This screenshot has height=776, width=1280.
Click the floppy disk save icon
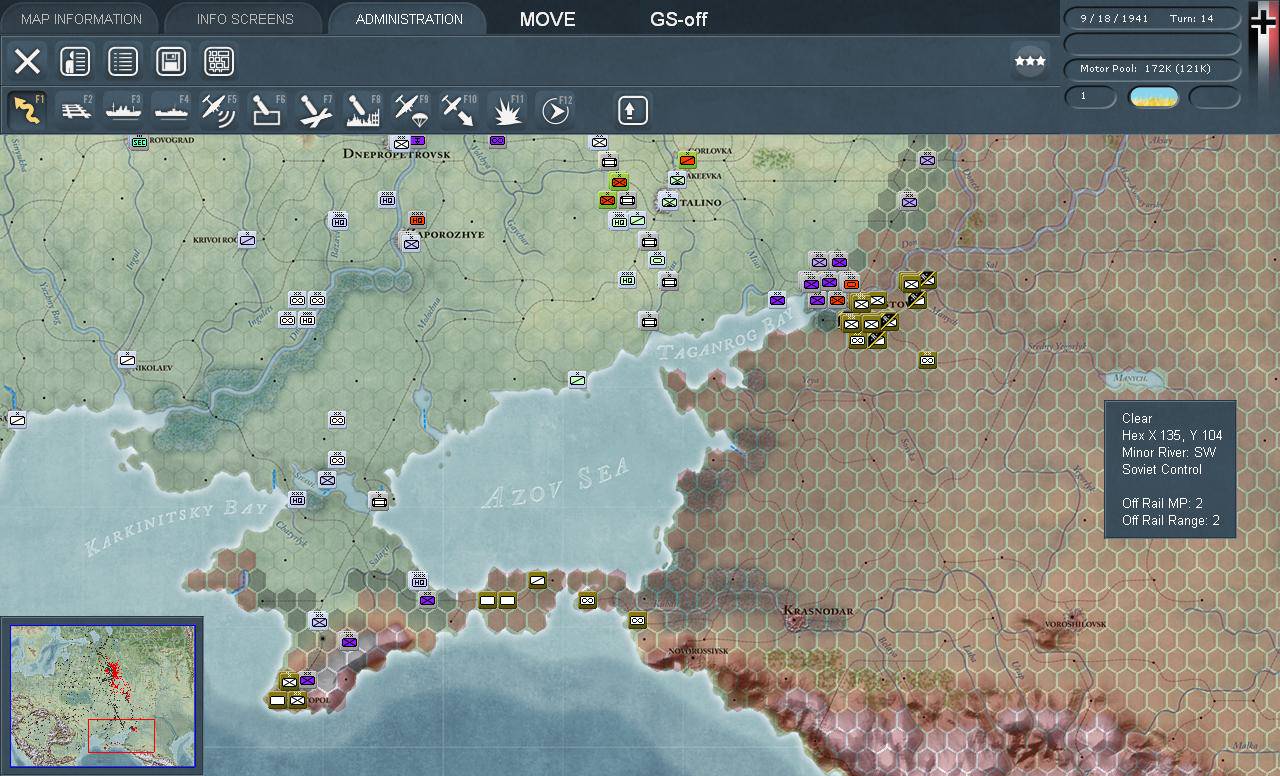[171, 62]
